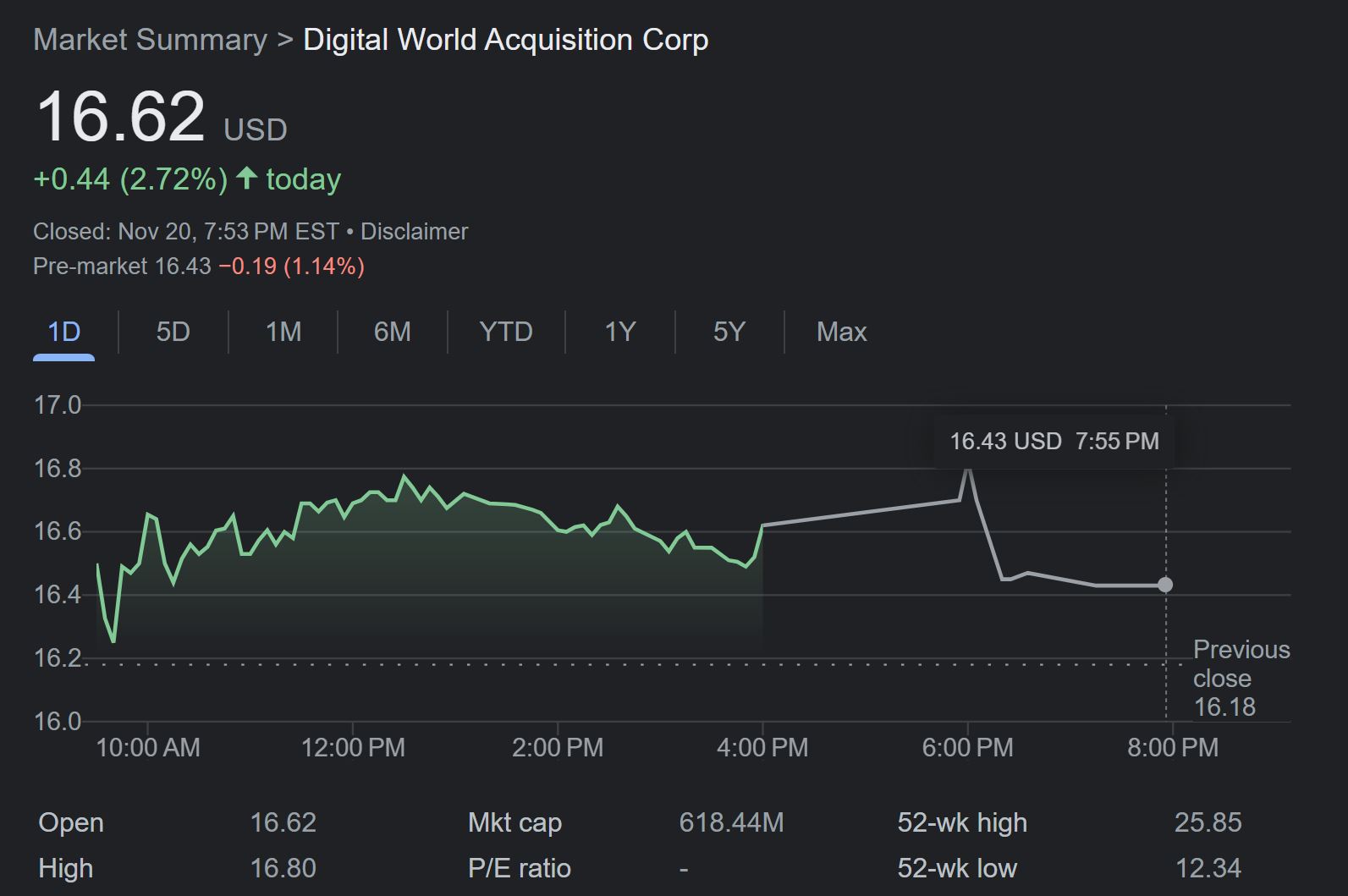Click the High value 16.80

(283, 868)
